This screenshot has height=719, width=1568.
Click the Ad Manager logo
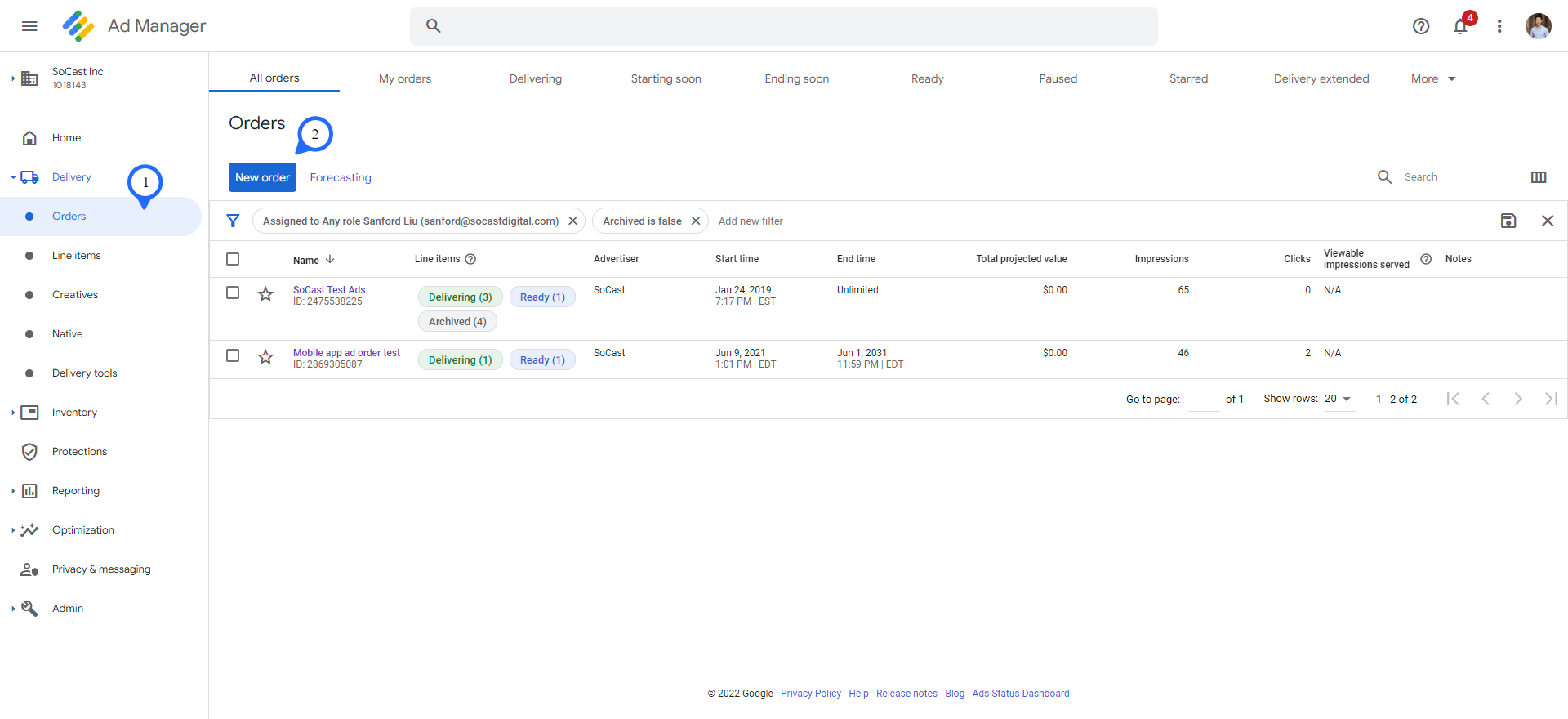[x=78, y=26]
